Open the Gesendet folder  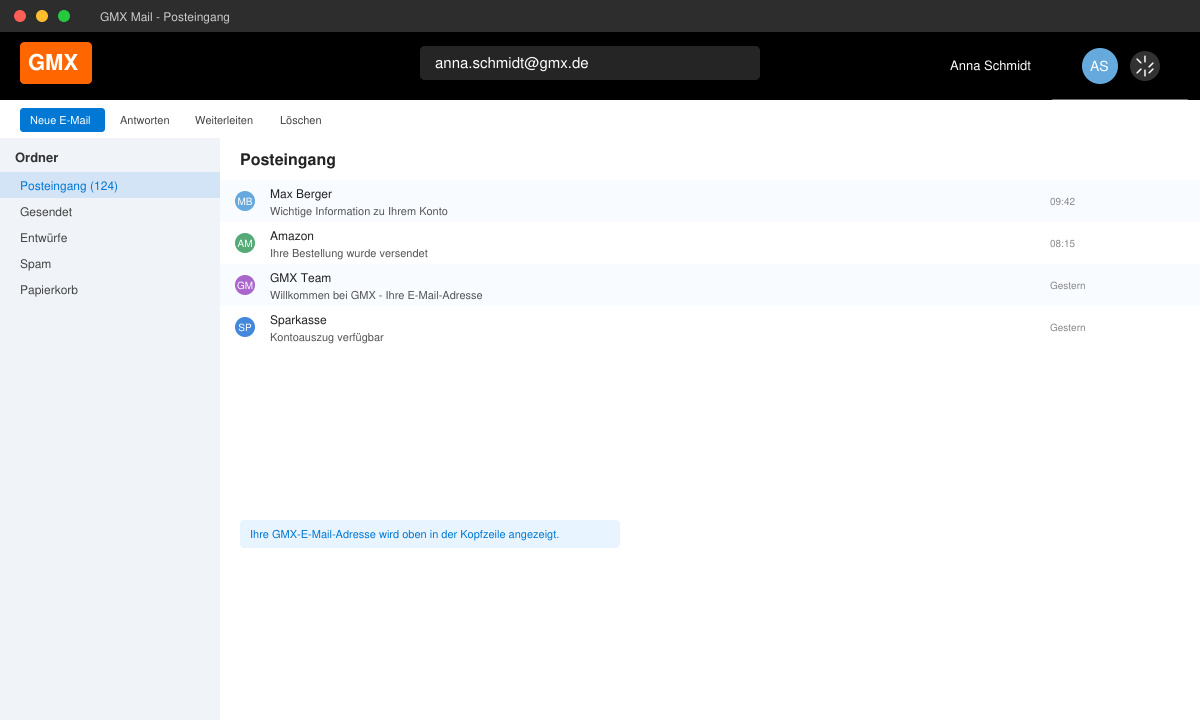[110, 211]
